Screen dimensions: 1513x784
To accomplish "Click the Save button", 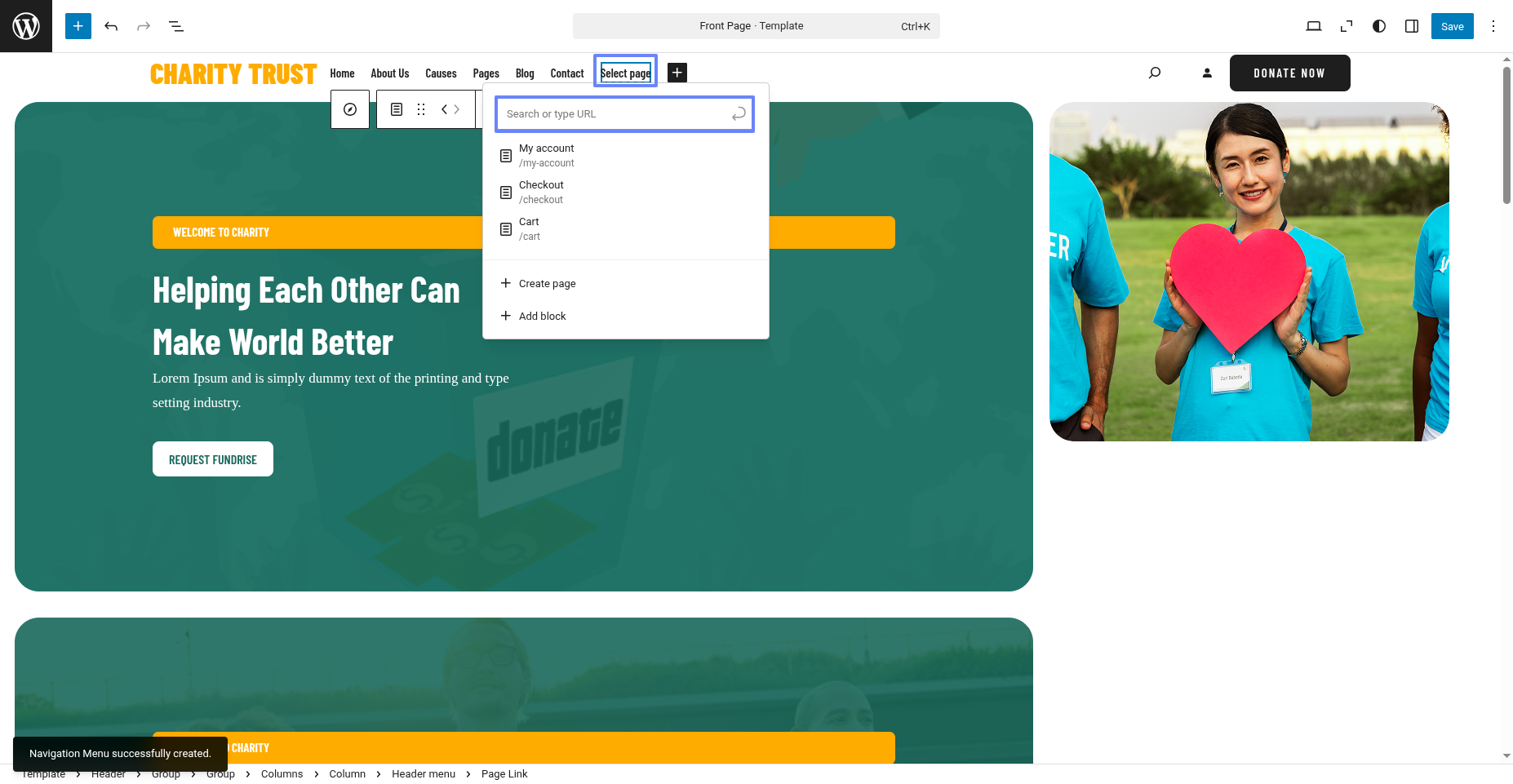I will 1452,26.
